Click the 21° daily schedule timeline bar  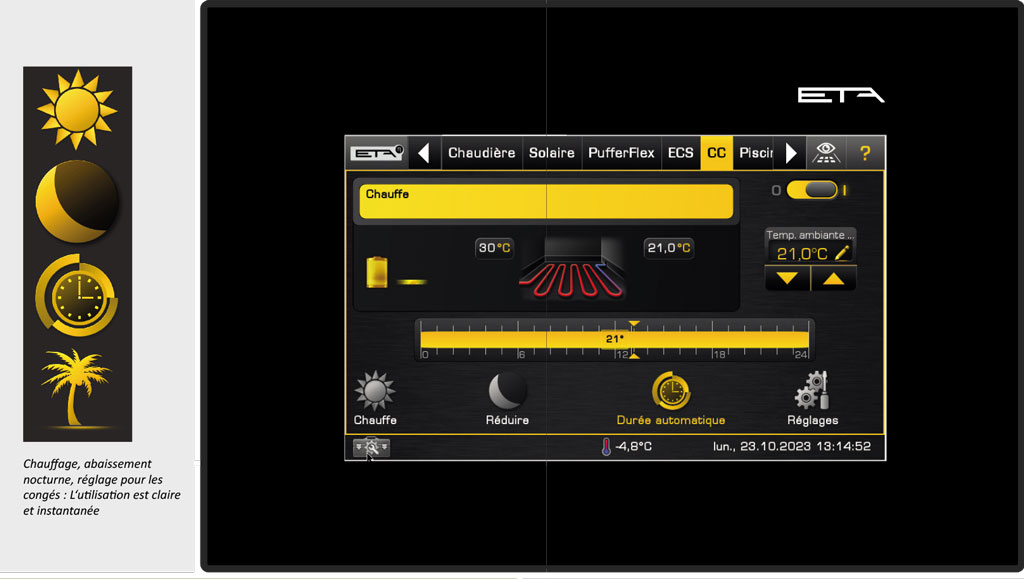pyautogui.click(x=614, y=340)
